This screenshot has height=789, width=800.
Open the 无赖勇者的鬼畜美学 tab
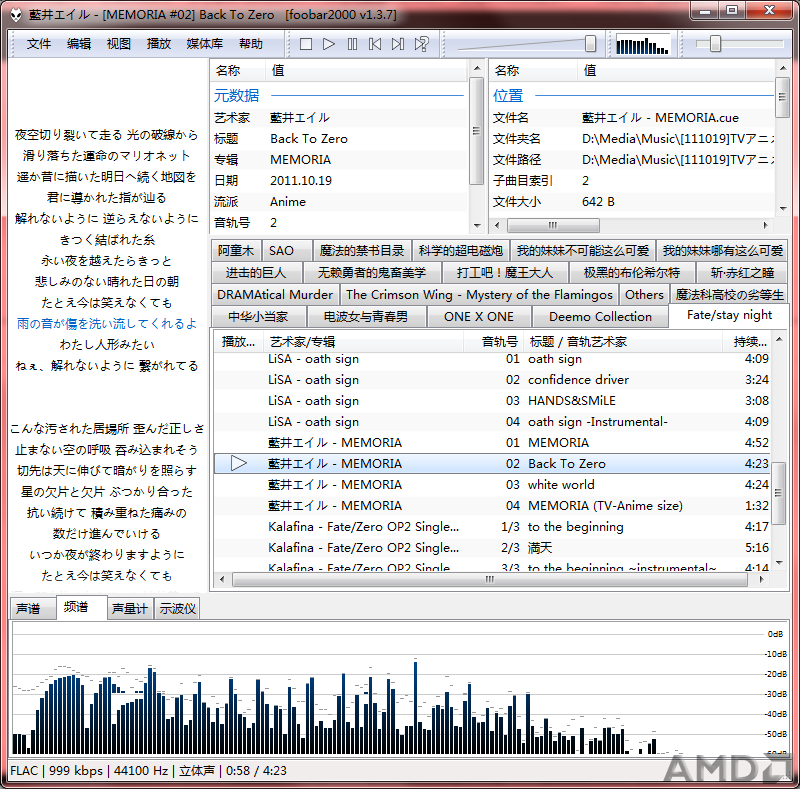pyautogui.click(x=371, y=273)
